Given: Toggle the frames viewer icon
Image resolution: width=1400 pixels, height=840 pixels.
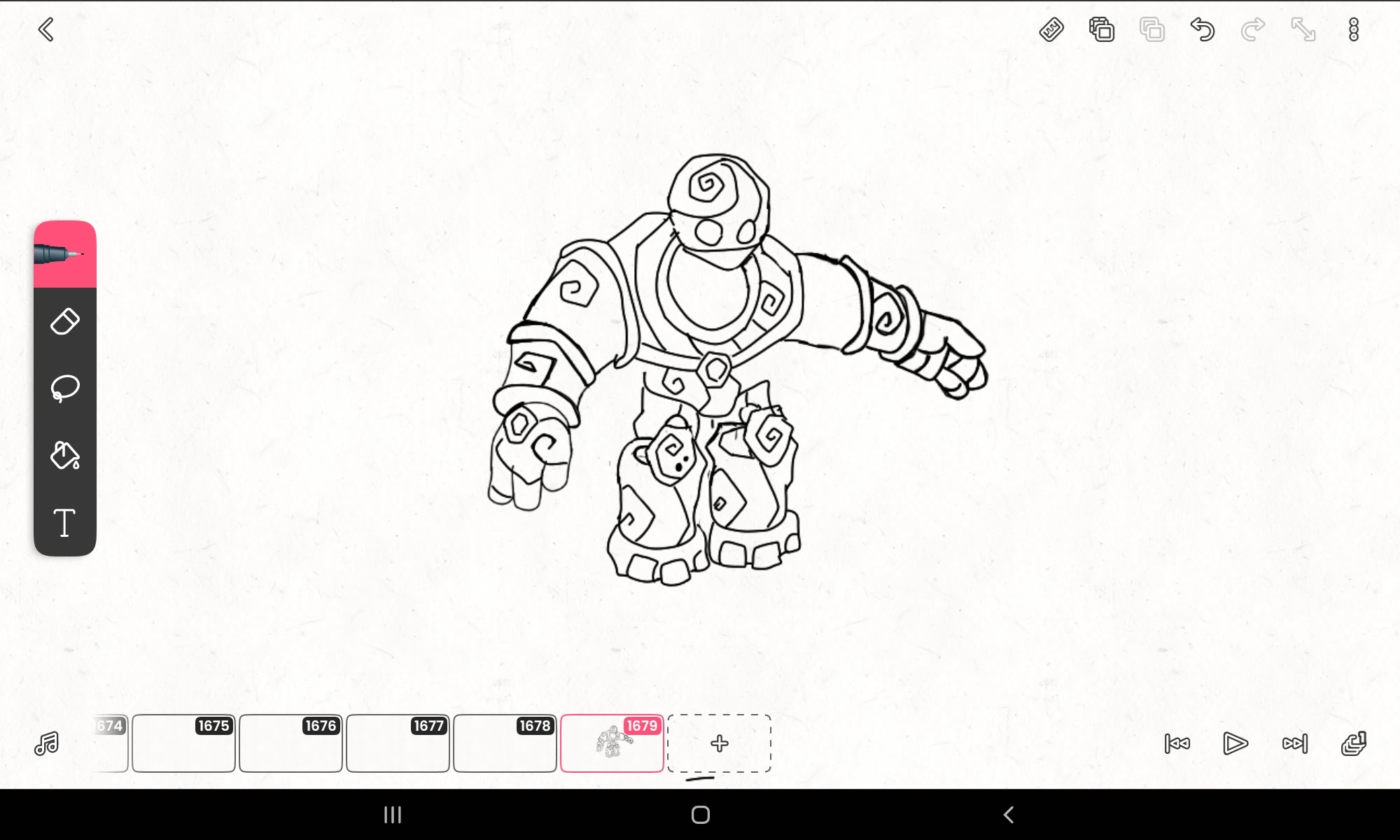Looking at the screenshot, I should point(1353,743).
